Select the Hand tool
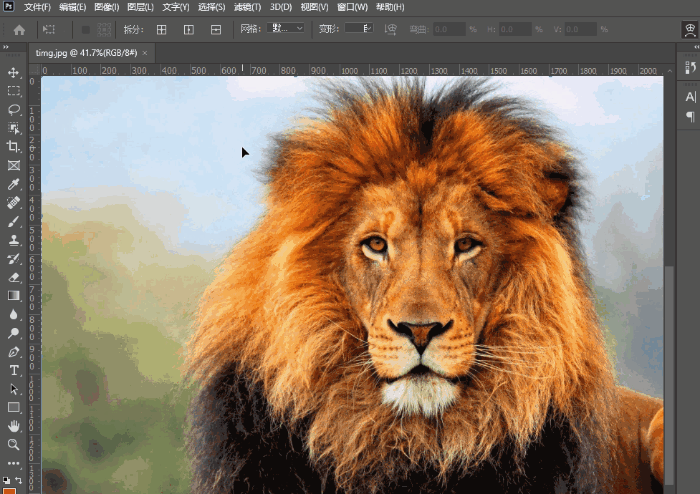 [14, 426]
